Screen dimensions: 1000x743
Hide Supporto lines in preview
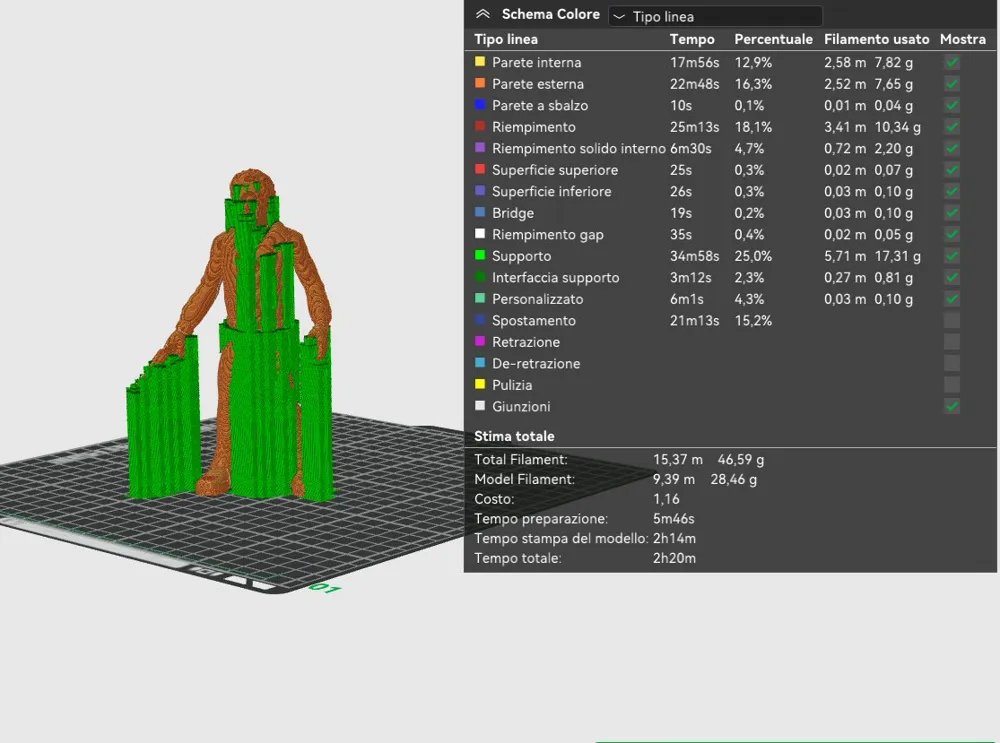(952, 256)
